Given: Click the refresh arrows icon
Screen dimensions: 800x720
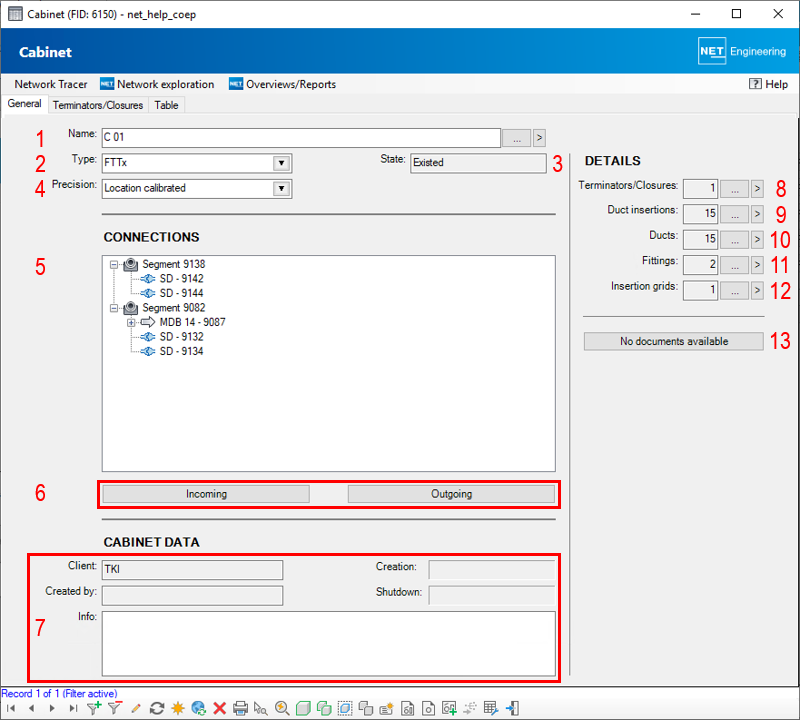Looking at the screenshot, I should 157,708.
